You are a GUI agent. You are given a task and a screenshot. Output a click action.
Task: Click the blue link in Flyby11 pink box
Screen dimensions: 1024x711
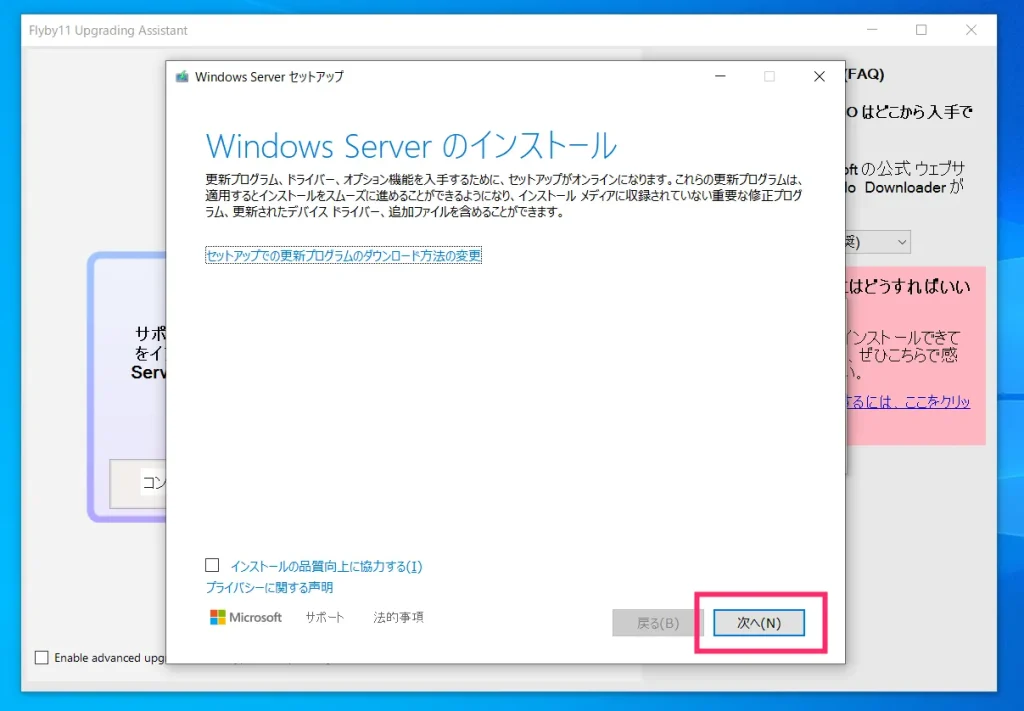(x=908, y=402)
